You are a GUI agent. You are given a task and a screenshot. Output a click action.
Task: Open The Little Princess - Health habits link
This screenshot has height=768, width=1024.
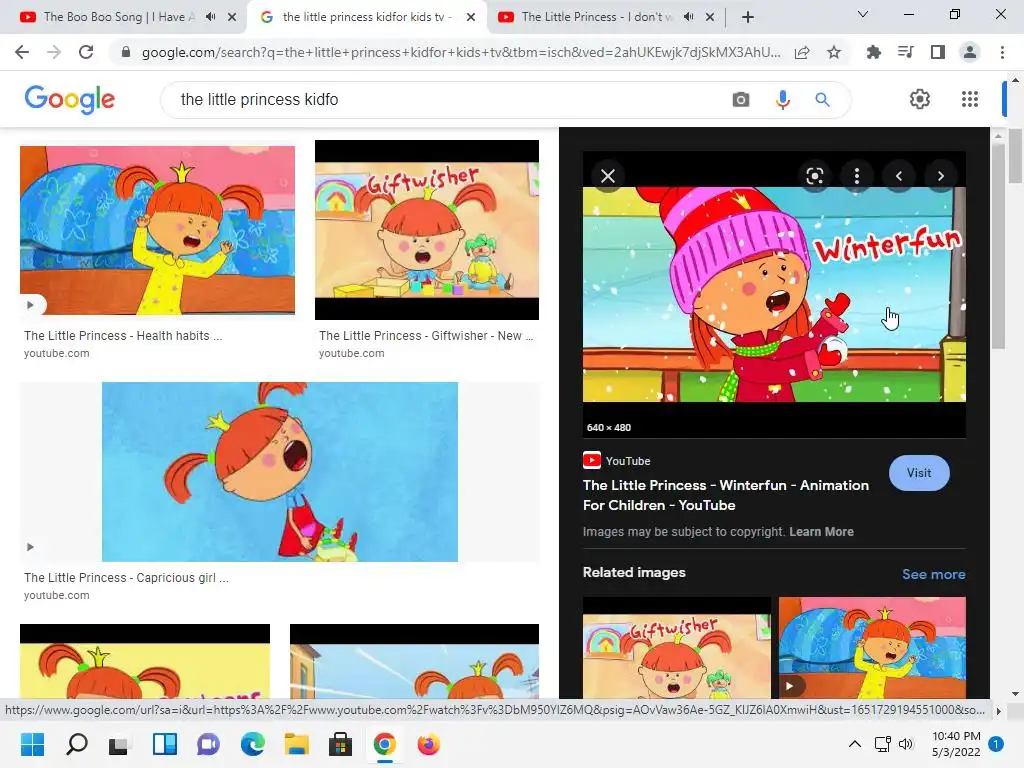(123, 336)
